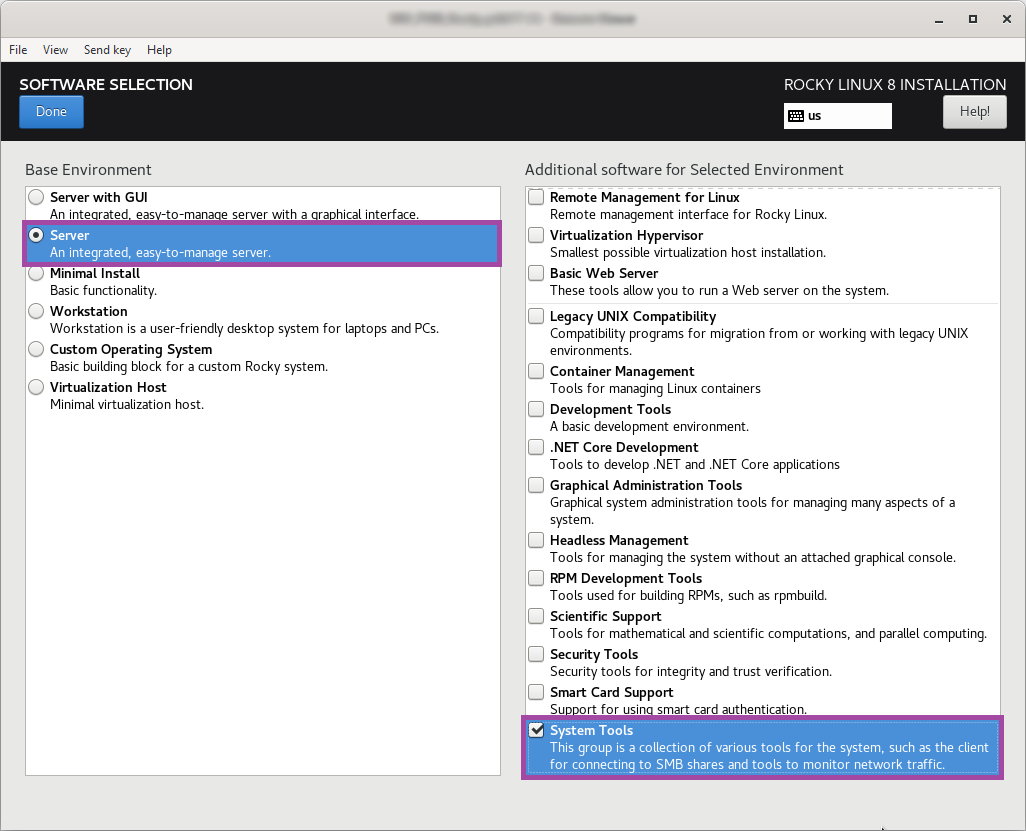Choose the Minimal Install radio button
Image resolution: width=1026 pixels, height=831 pixels.
pos(36,273)
